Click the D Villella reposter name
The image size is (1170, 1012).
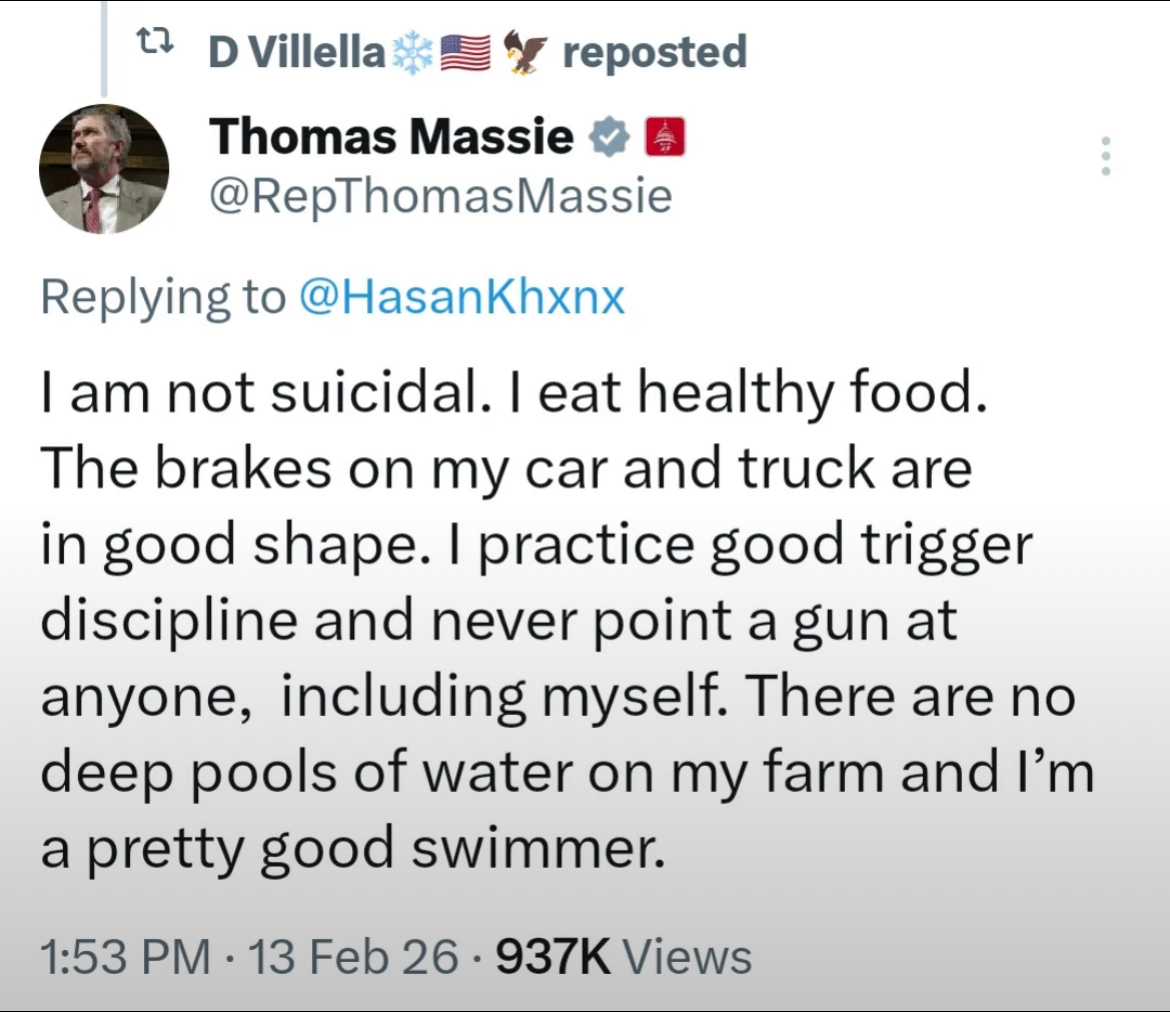[x=295, y=51]
